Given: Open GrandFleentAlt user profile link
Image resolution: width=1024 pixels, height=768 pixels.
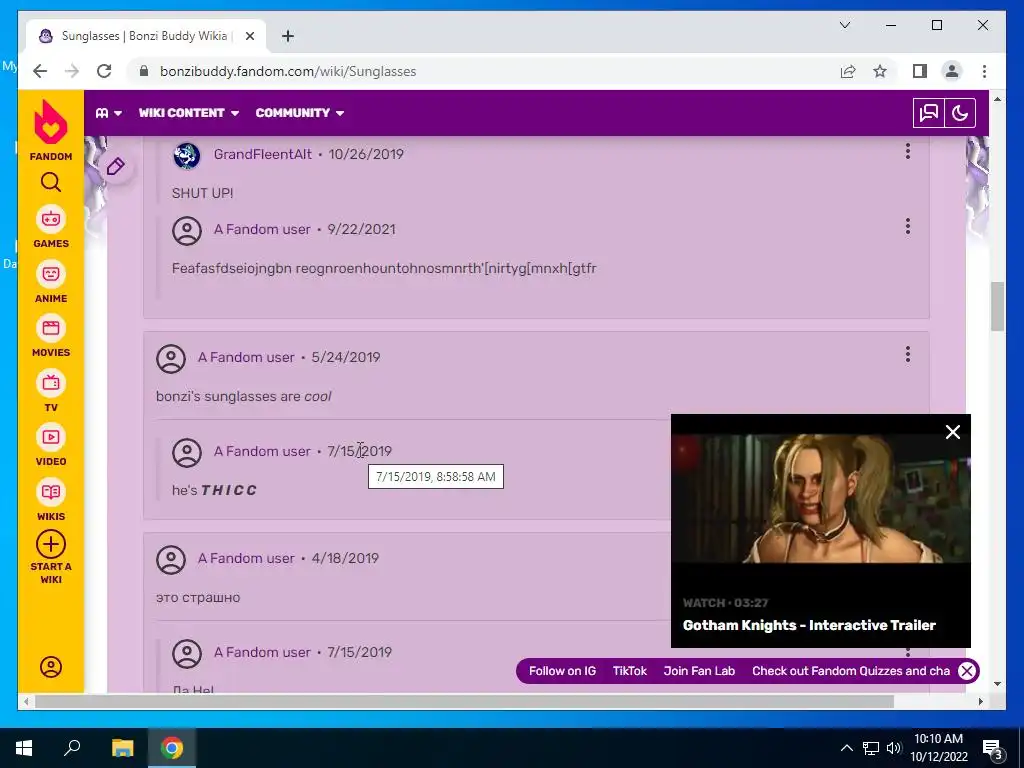Looking at the screenshot, I should pyautogui.click(x=263, y=154).
